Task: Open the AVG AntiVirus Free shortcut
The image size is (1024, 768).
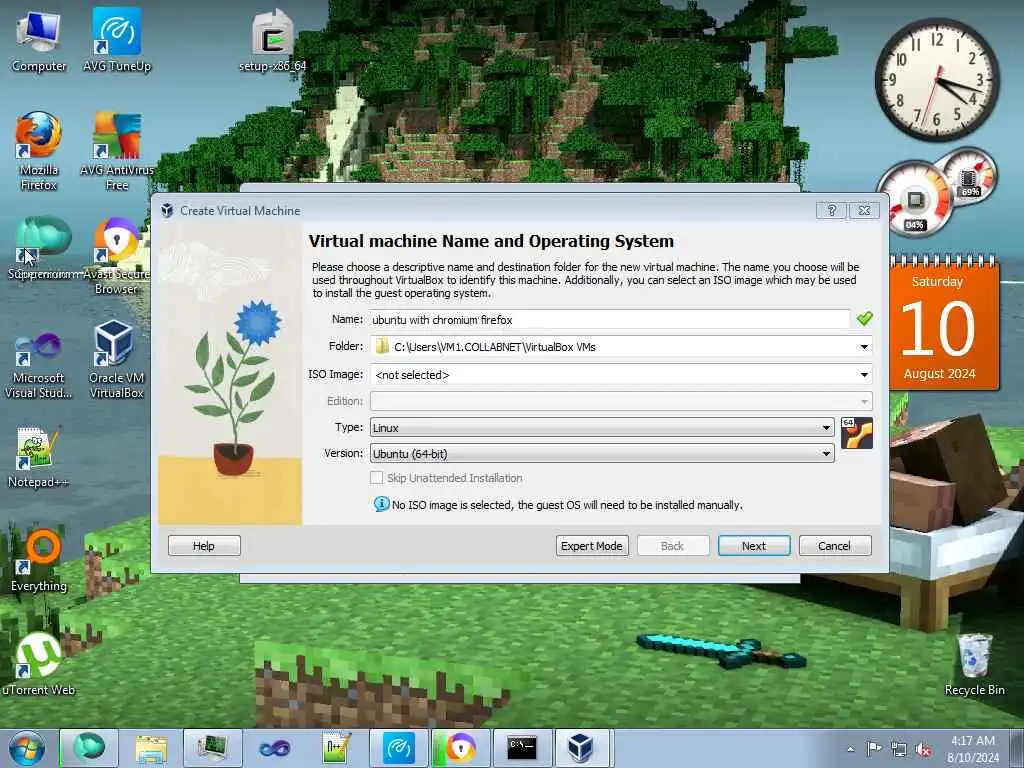Action: coord(117,152)
